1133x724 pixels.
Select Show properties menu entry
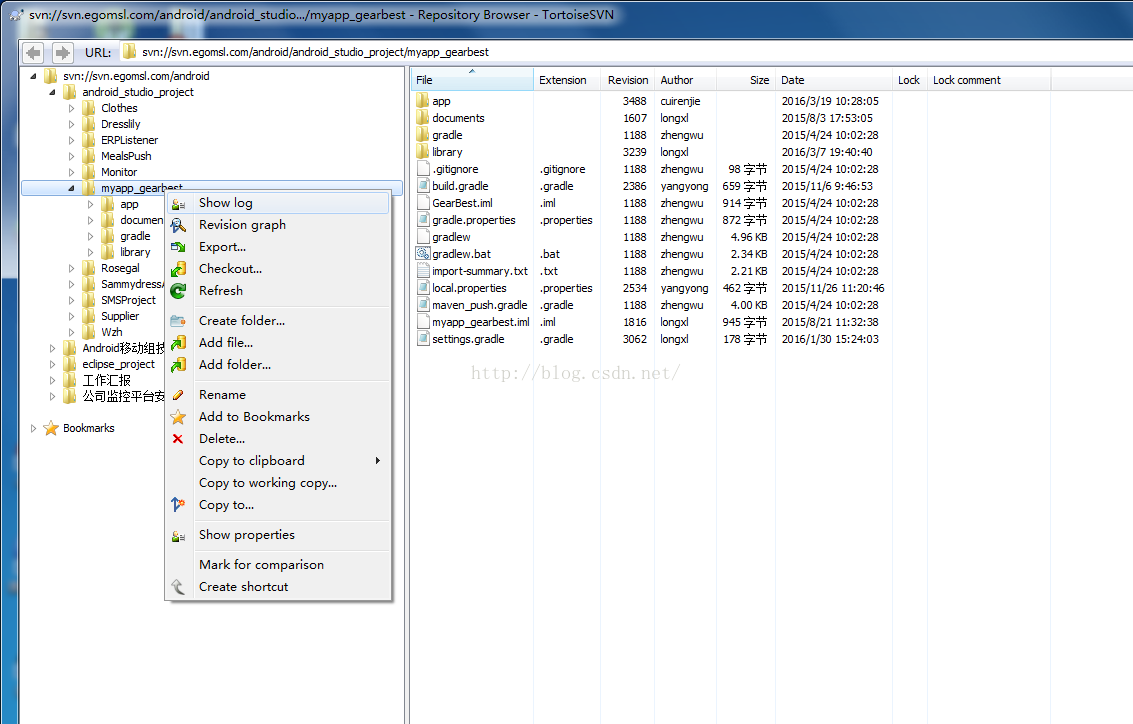pos(278,535)
